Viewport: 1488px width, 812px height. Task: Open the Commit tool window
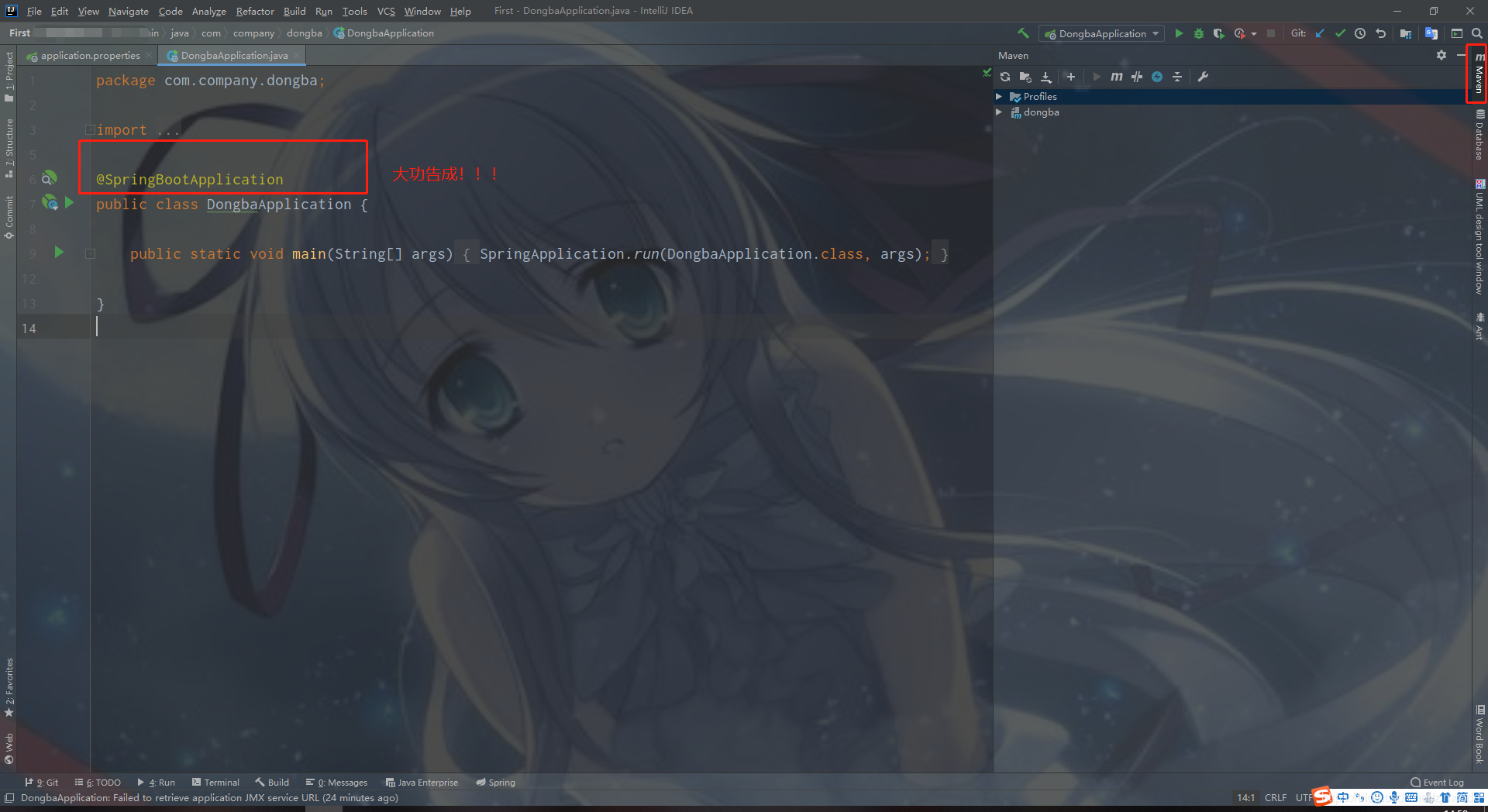click(9, 217)
